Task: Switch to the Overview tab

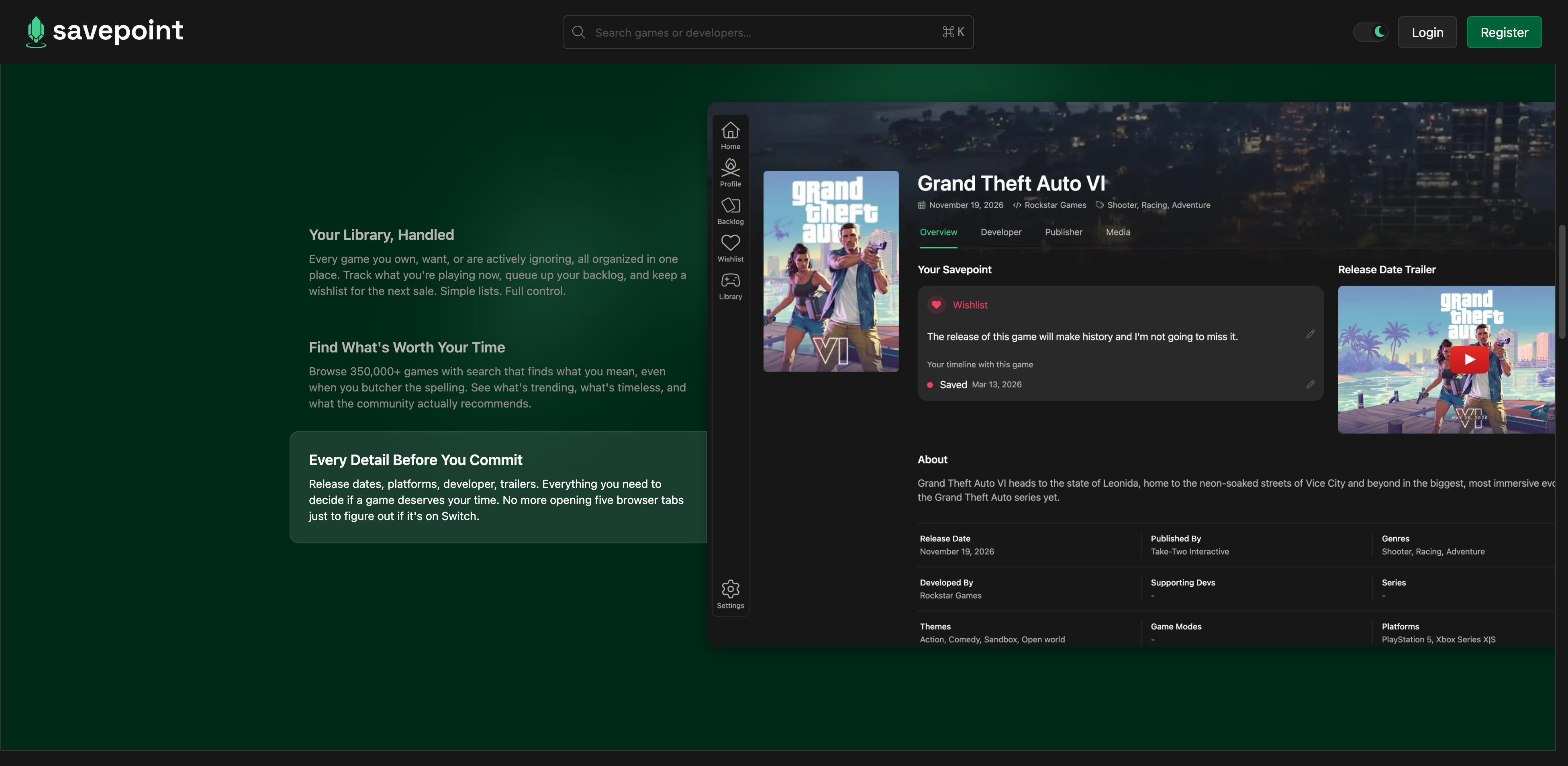Action: tap(938, 232)
